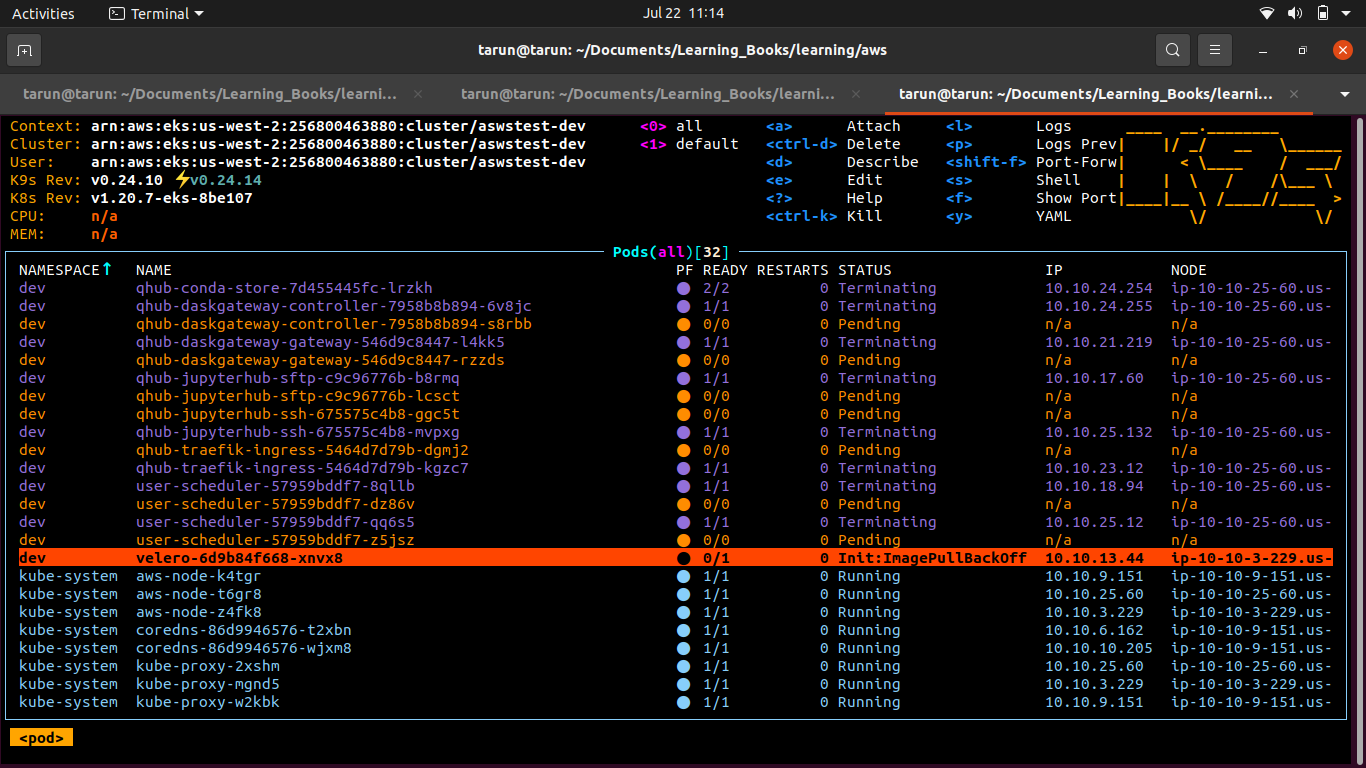Click the NAME column header
The width and height of the screenshot is (1366, 768).
(x=154, y=270)
